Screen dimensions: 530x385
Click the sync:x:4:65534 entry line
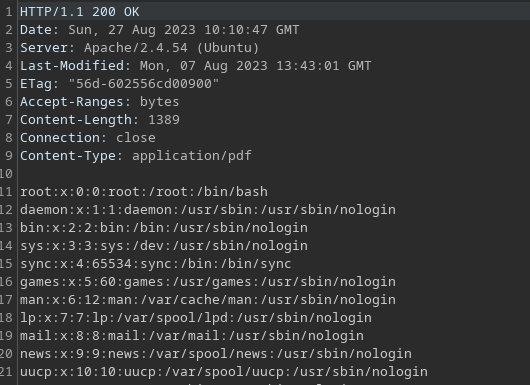point(155,264)
